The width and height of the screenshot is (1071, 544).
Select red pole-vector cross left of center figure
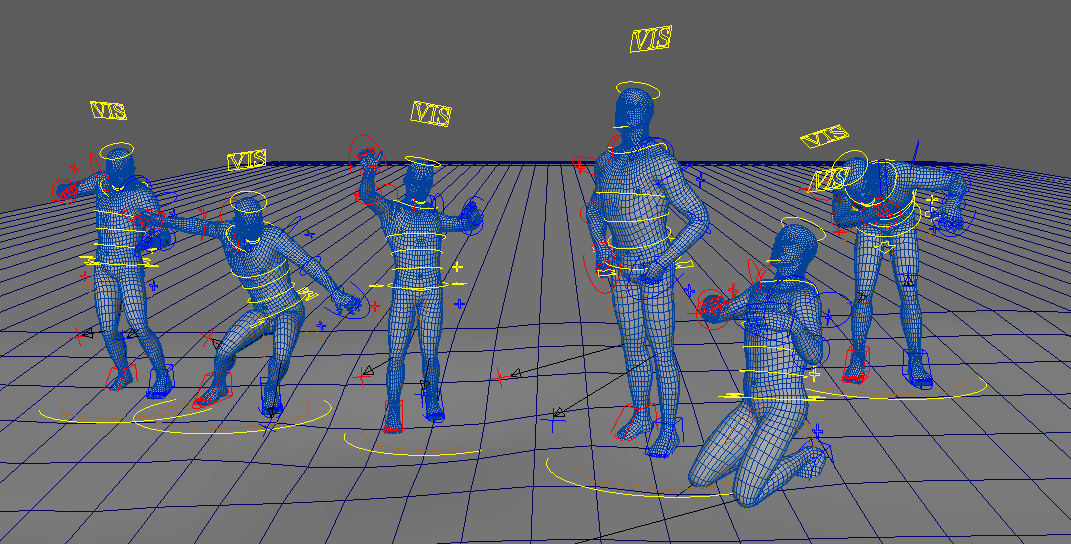pos(362,375)
